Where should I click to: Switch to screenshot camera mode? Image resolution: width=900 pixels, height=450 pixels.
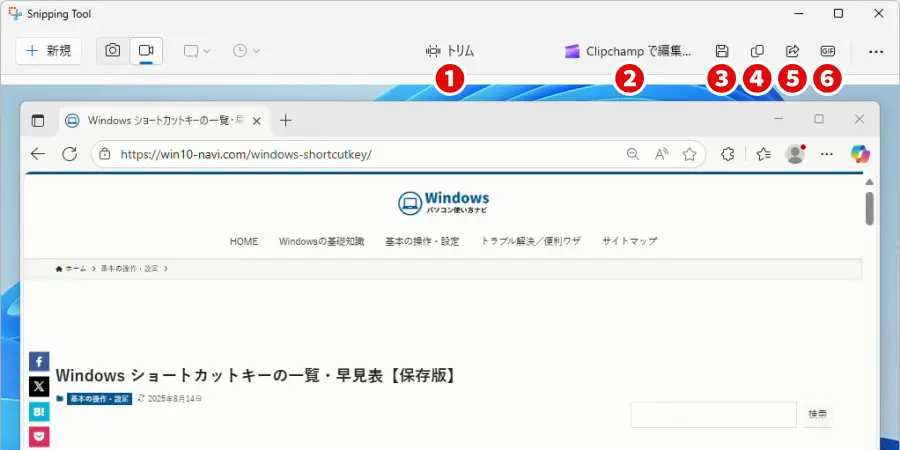point(112,51)
